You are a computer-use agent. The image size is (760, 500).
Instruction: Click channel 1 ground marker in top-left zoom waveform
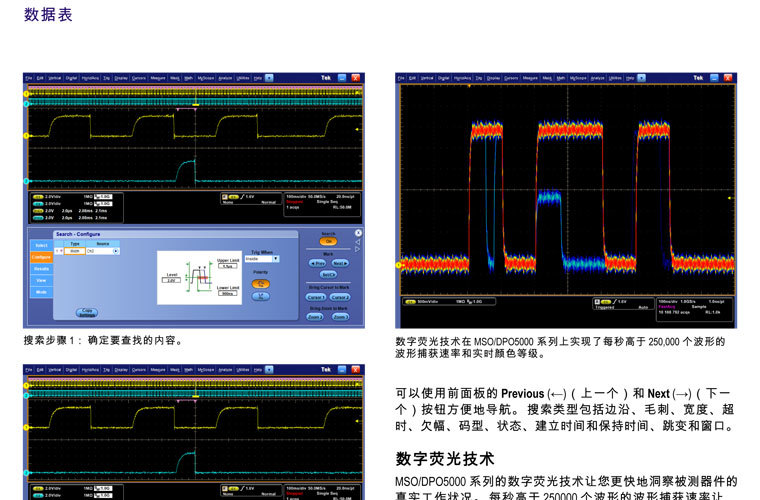tap(26, 136)
